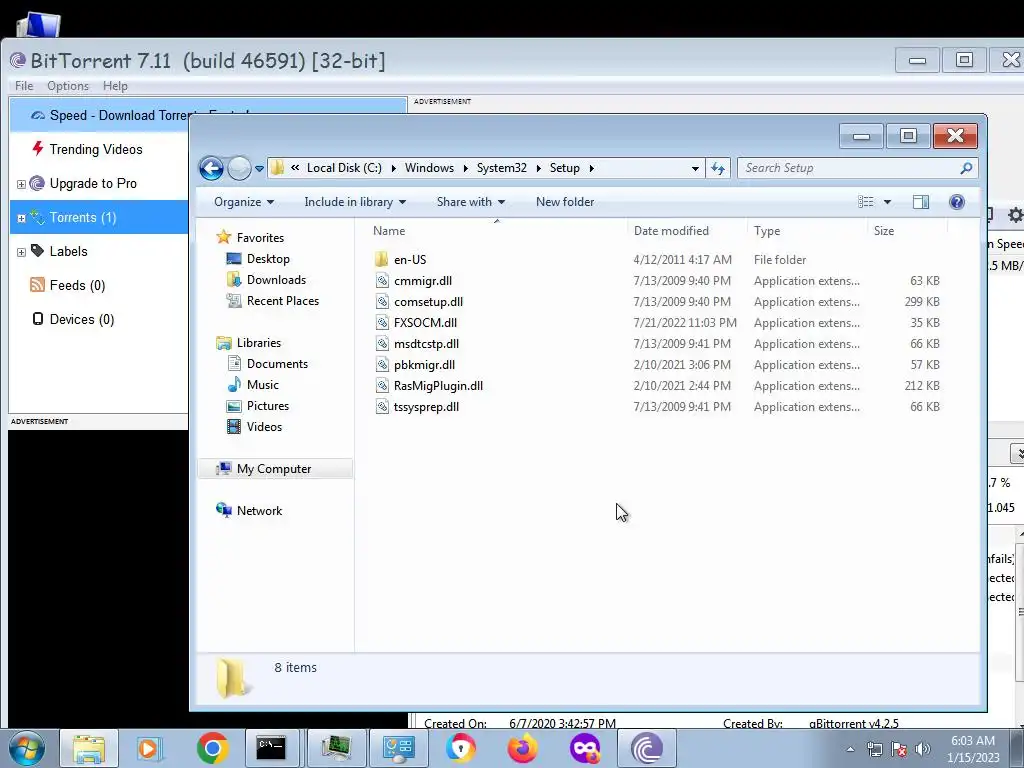This screenshot has width=1024, height=768.
Task: Select the pbkmigr.dll file
Action: tap(424, 364)
